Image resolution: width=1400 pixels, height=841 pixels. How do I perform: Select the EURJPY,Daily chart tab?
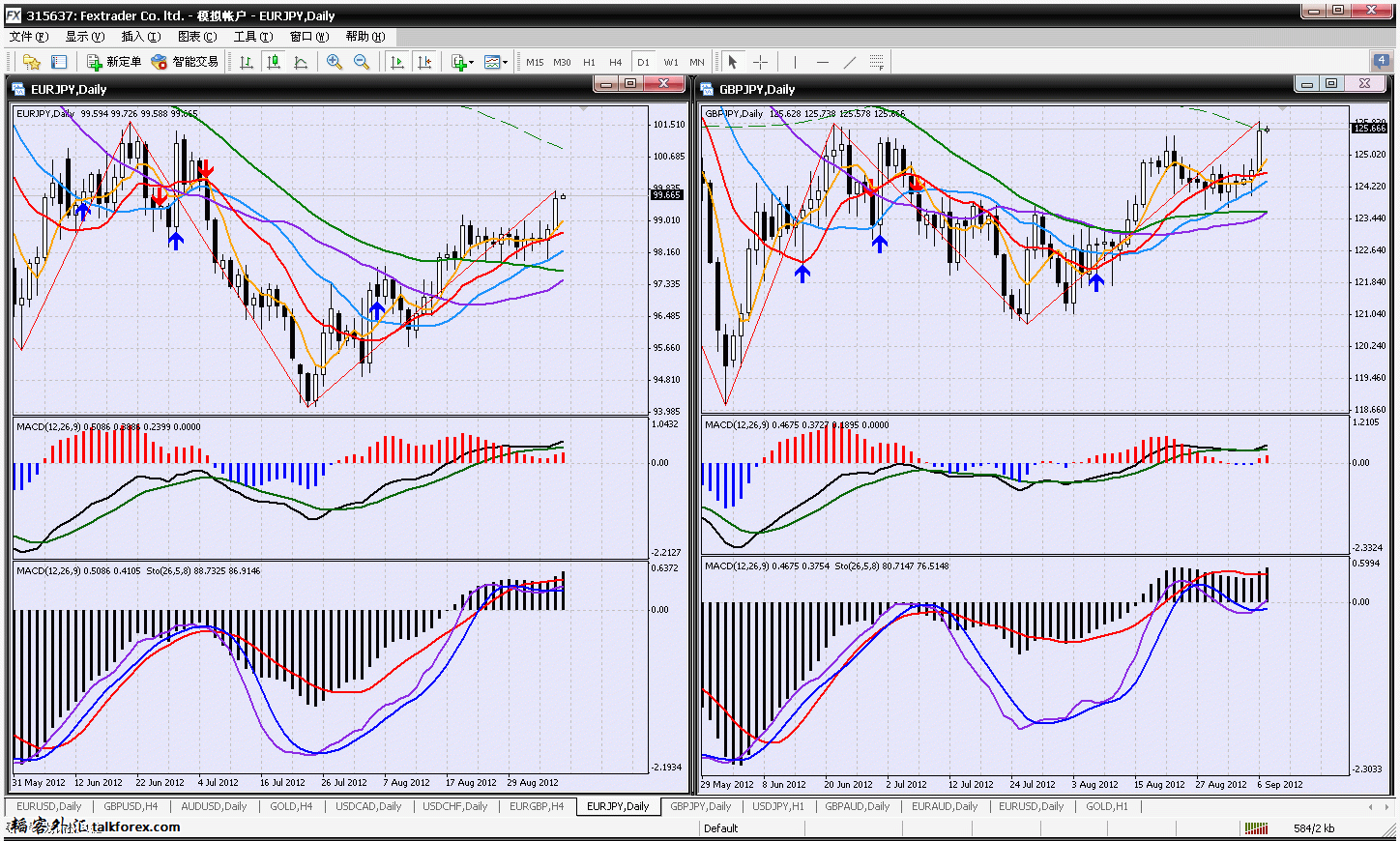click(618, 806)
